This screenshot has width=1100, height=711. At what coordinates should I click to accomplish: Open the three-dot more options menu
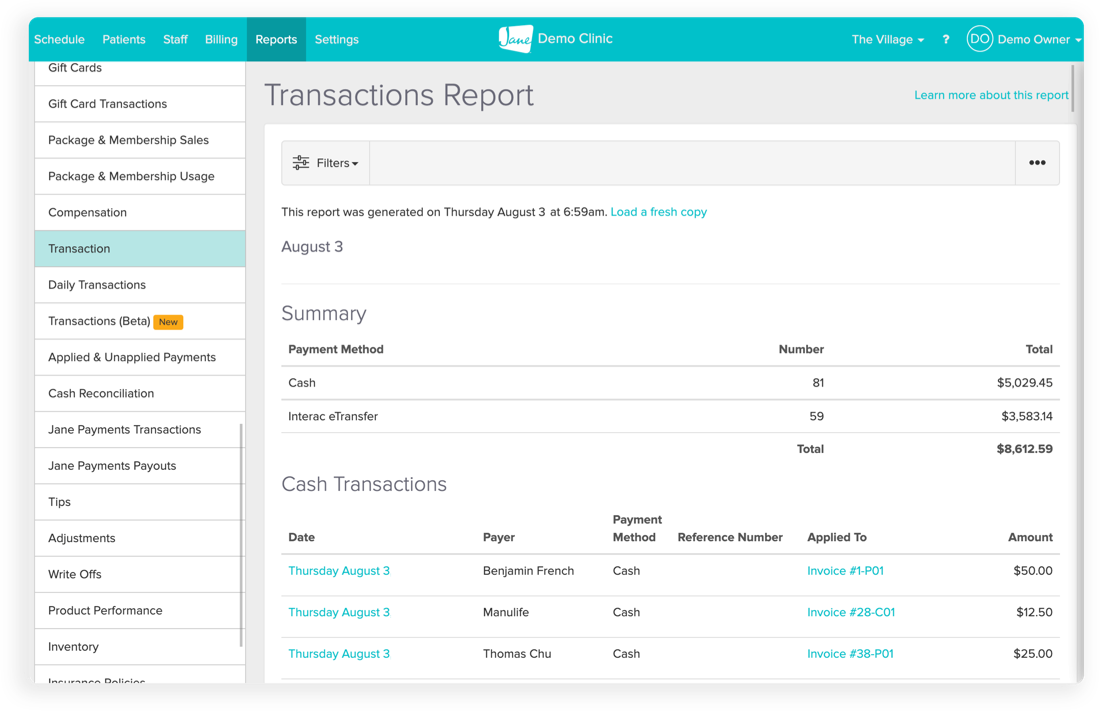[1037, 163]
